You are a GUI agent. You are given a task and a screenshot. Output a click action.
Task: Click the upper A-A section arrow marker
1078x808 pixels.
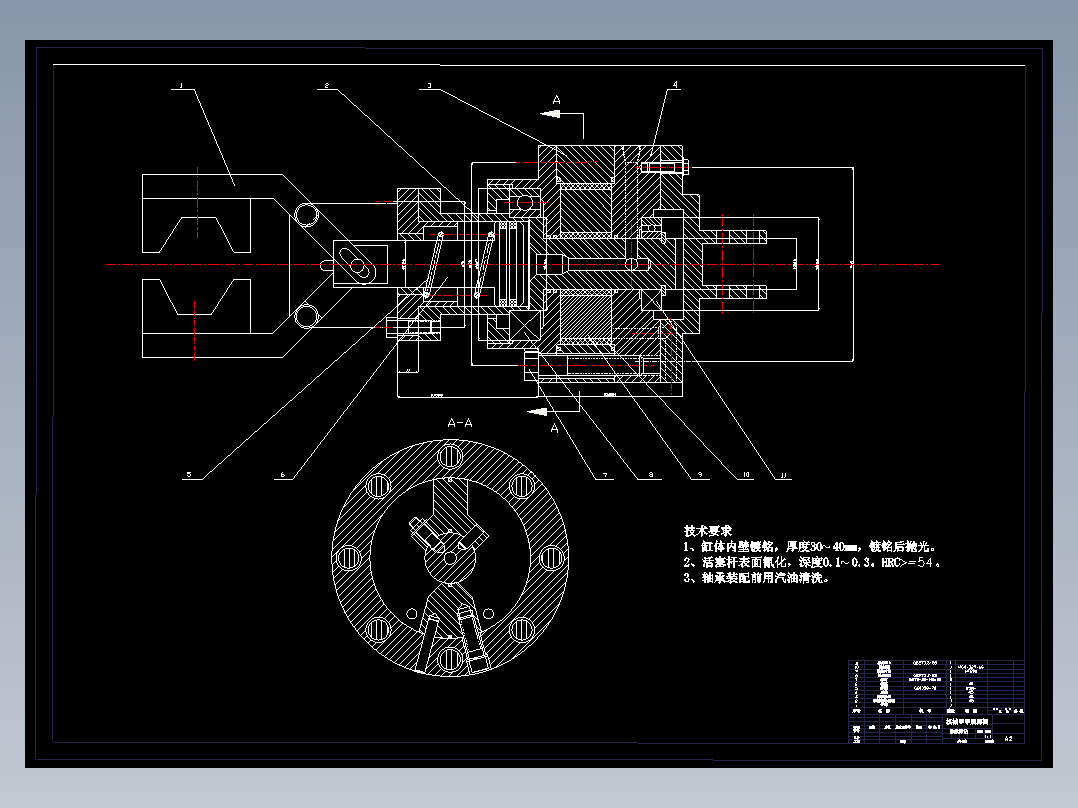coord(556,105)
